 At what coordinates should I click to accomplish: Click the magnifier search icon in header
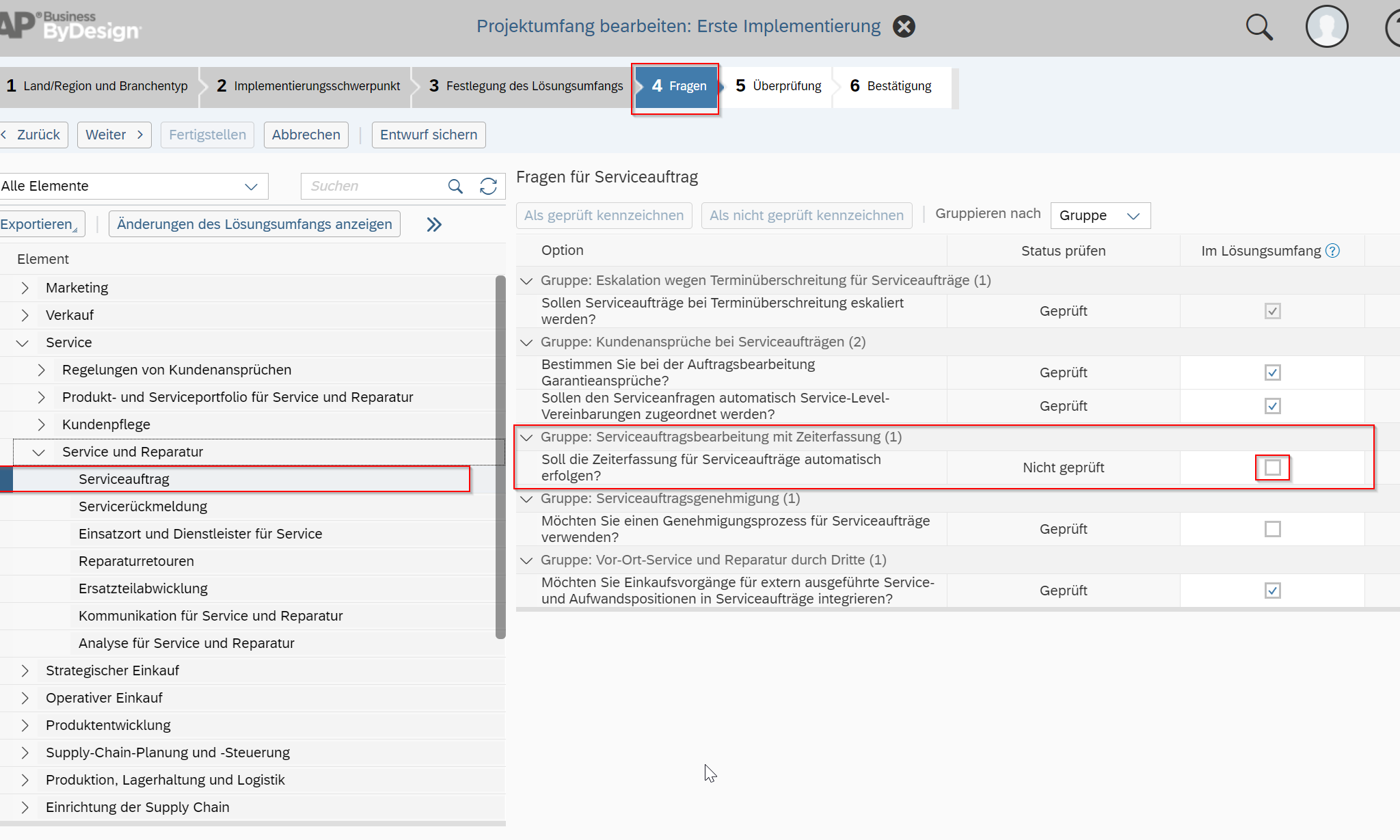(x=1258, y=27)
